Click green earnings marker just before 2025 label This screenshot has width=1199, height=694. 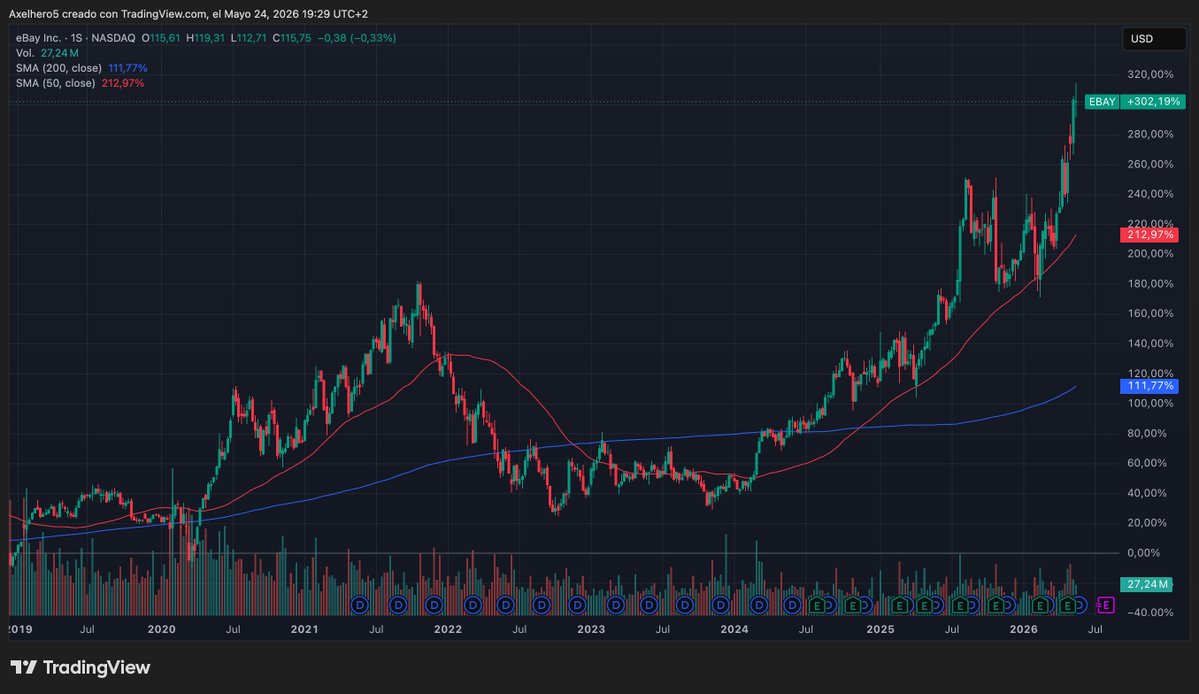(853, 605)
